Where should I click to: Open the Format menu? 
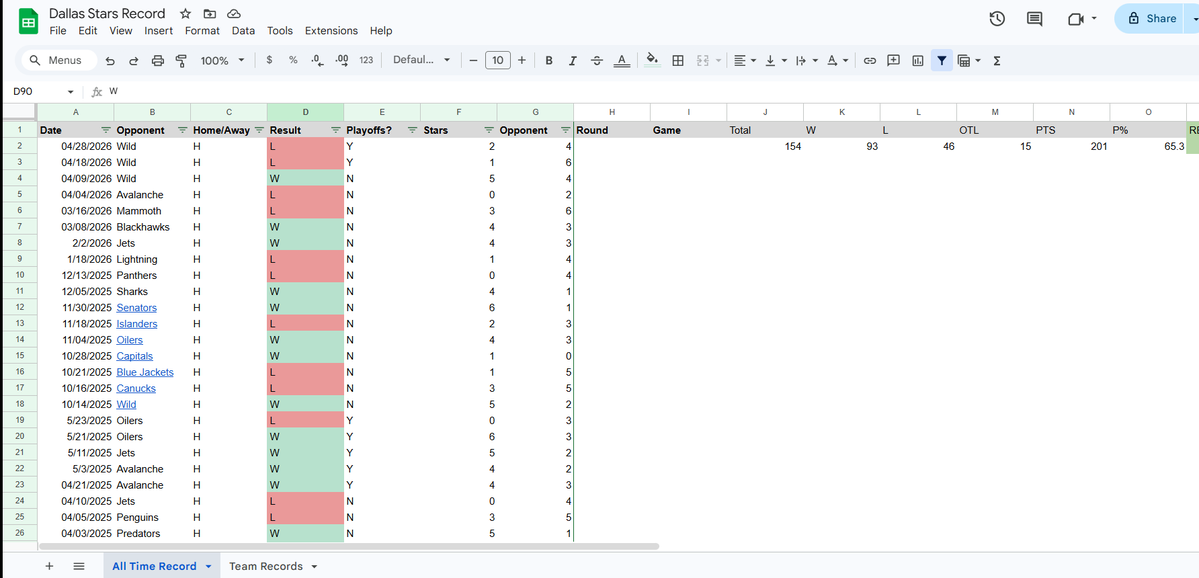[x=202, y=31]
